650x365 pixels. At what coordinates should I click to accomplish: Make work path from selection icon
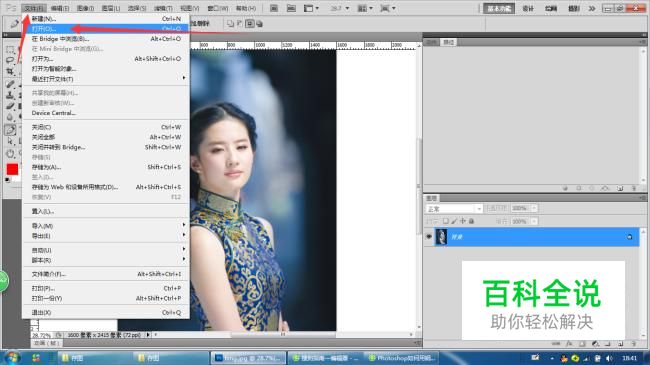[605, 188]
